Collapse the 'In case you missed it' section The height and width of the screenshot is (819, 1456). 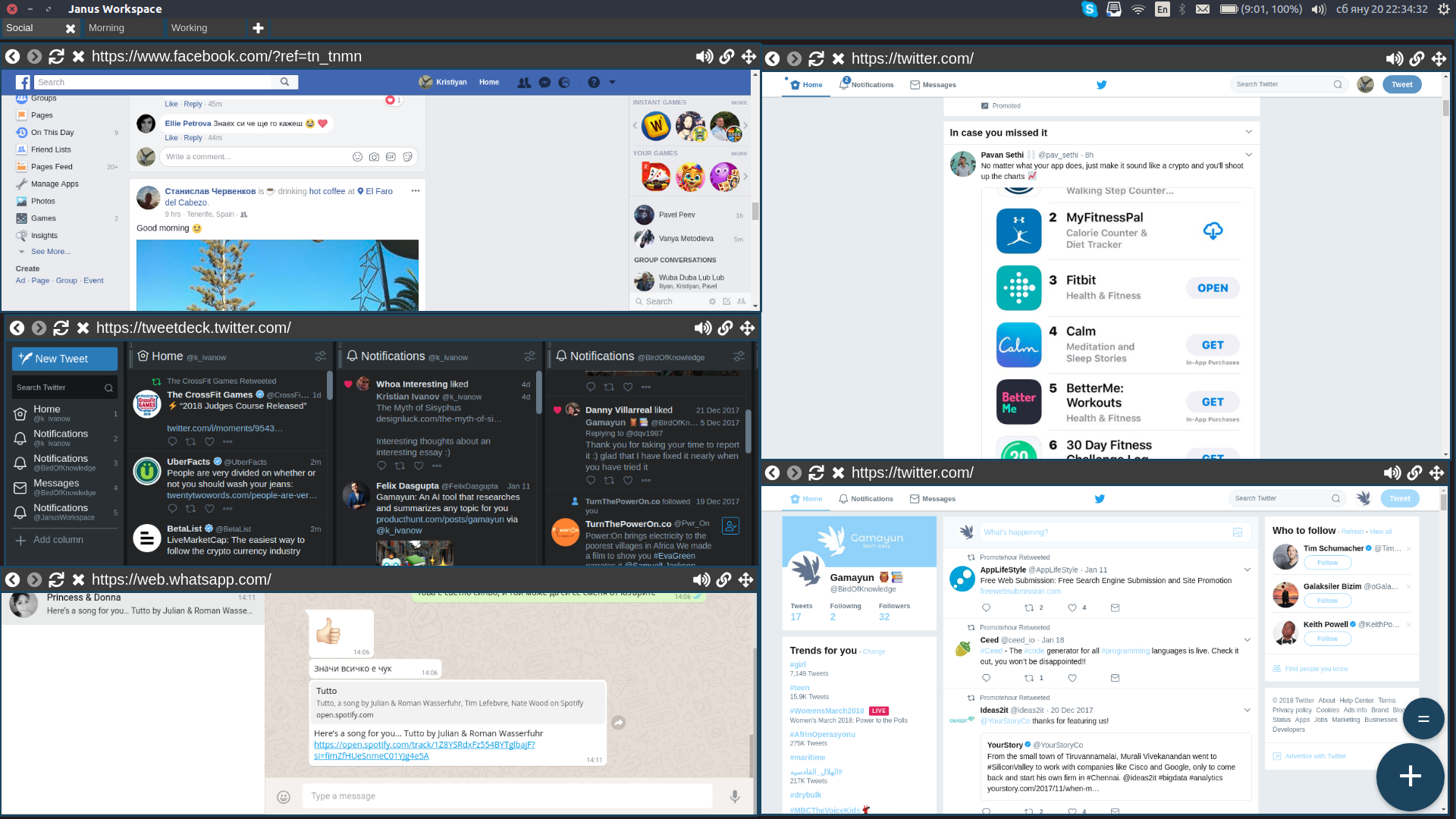point(1248,132)
